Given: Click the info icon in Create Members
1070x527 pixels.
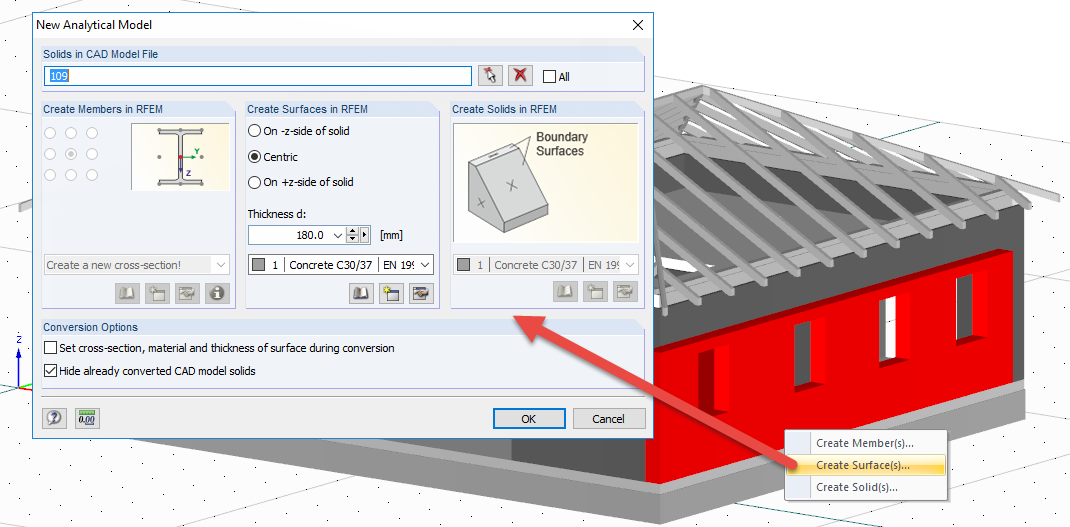Looking at the screenshot, I should pyautogui.click(x=217, y=294).
